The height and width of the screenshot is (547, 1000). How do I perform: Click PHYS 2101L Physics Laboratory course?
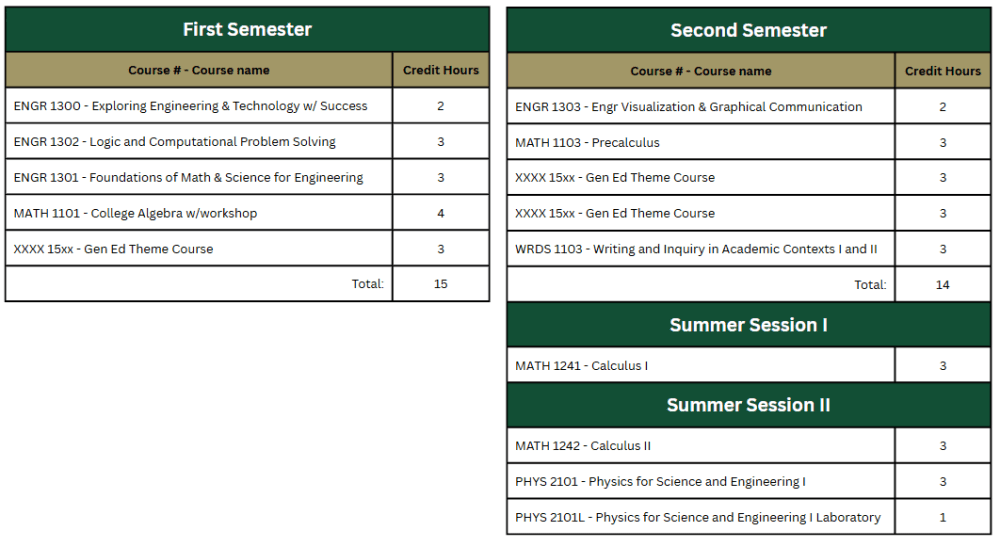tap(698, 518)
